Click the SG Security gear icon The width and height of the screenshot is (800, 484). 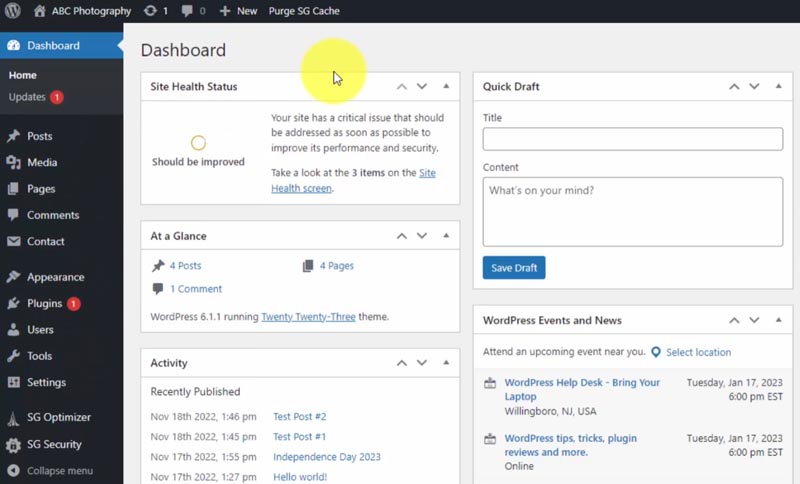click(x=13, y=445)
